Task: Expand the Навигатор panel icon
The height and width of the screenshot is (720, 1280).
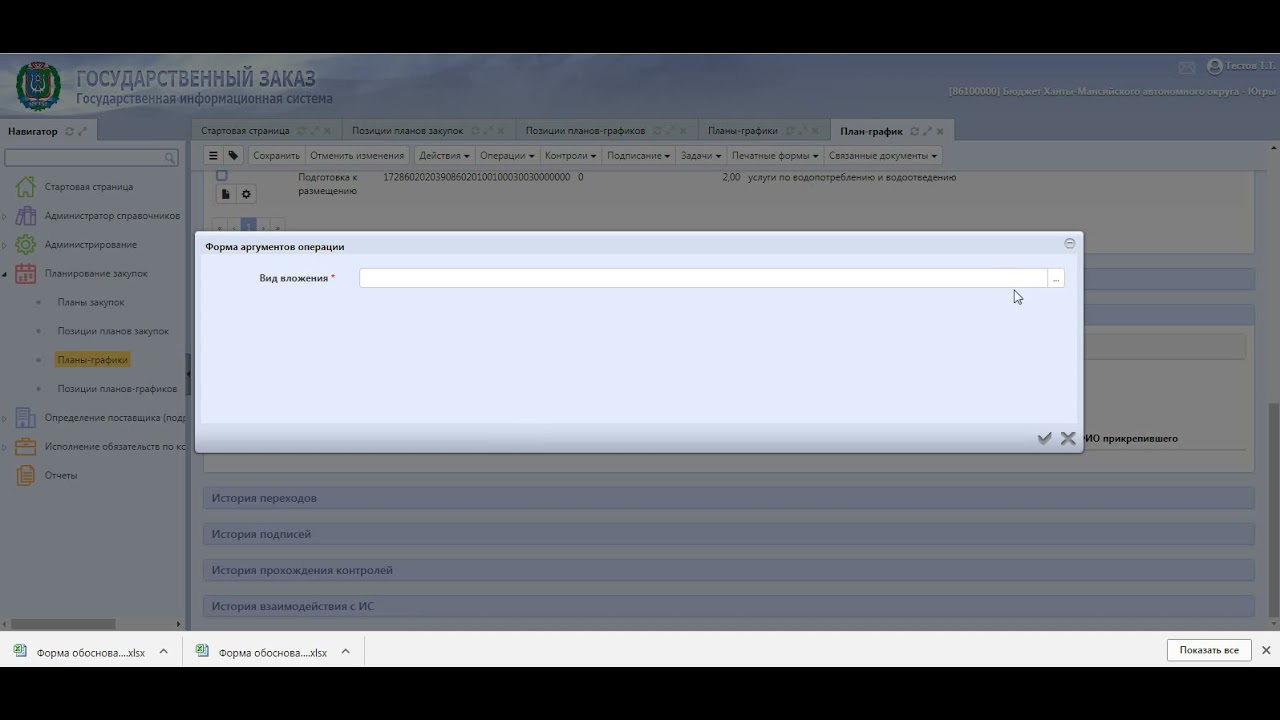Action: point(82,131)
